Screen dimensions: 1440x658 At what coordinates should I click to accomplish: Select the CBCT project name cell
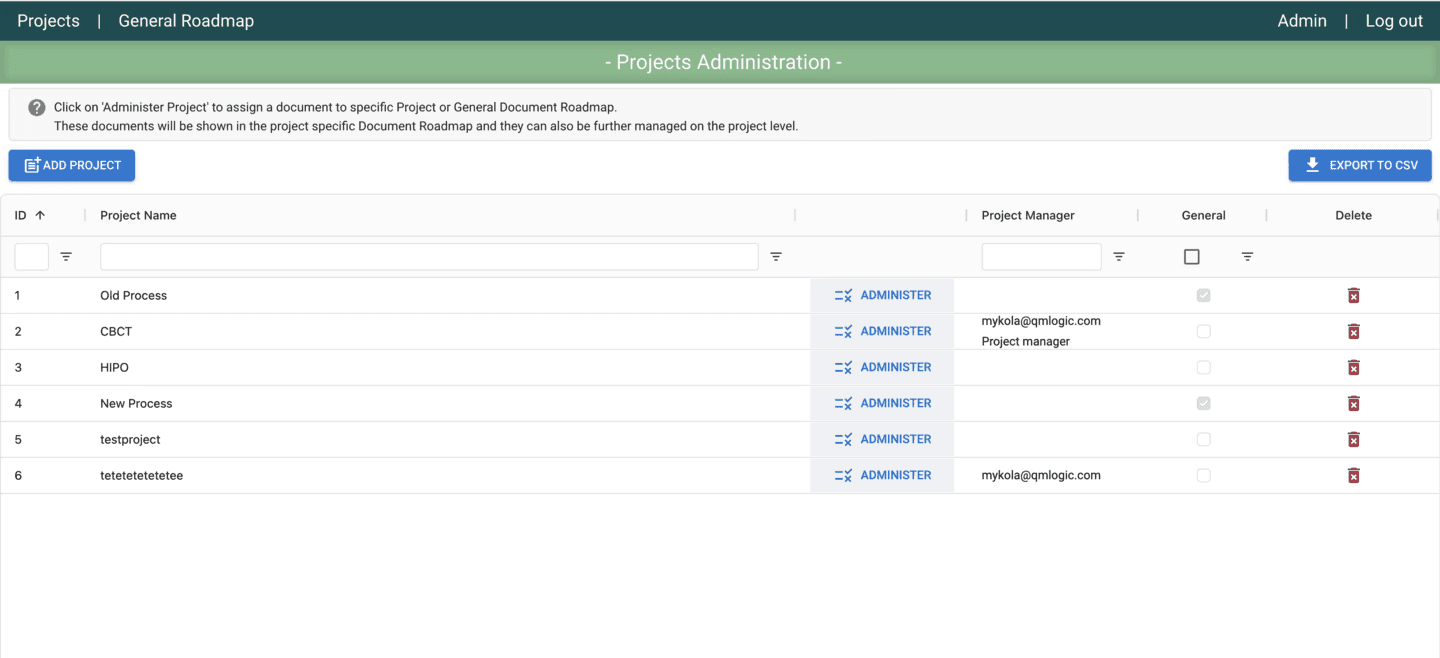(x=116, y=331)
